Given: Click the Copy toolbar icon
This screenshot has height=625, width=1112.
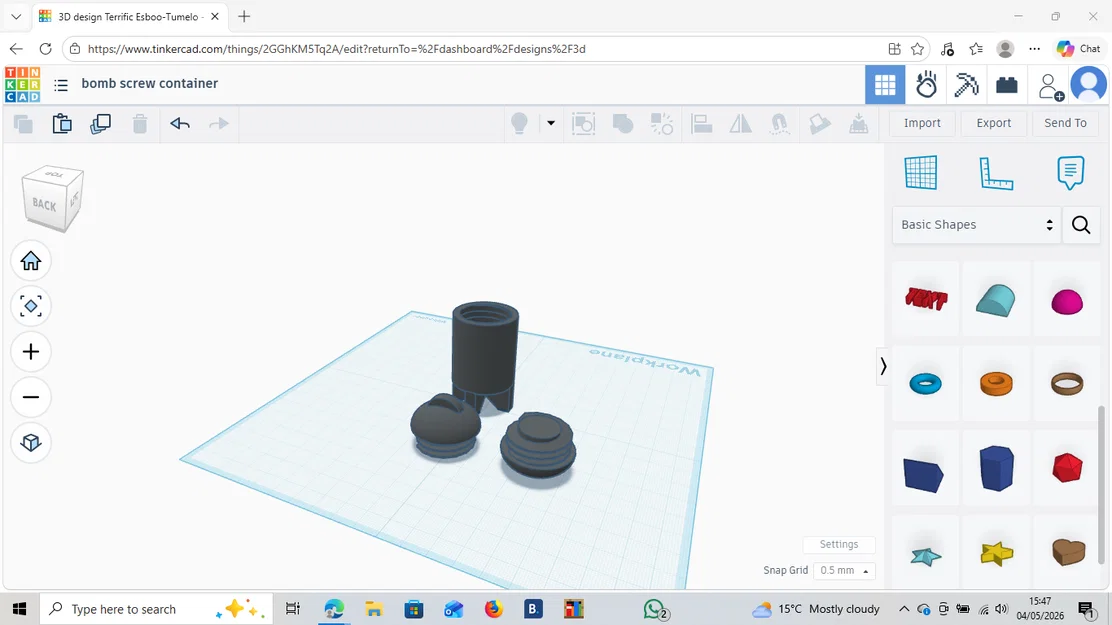Looking at the screenshot, I should [23, 124].
